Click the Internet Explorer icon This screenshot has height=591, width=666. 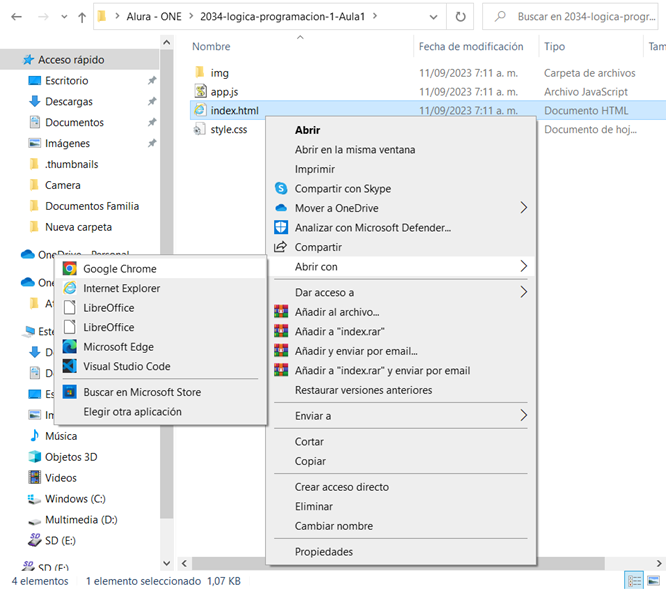coord(70,289)
